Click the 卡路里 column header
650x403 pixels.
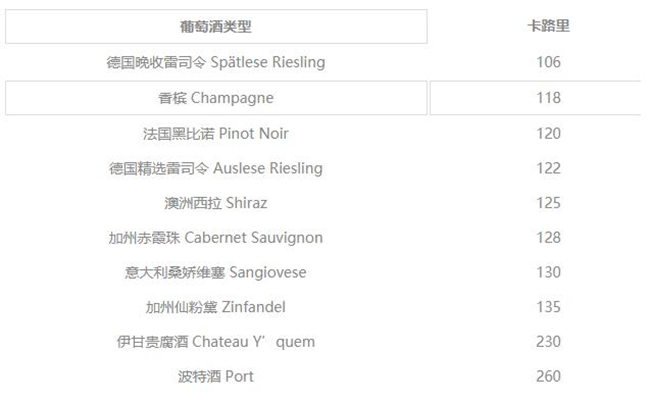click(x=548, y=27)
